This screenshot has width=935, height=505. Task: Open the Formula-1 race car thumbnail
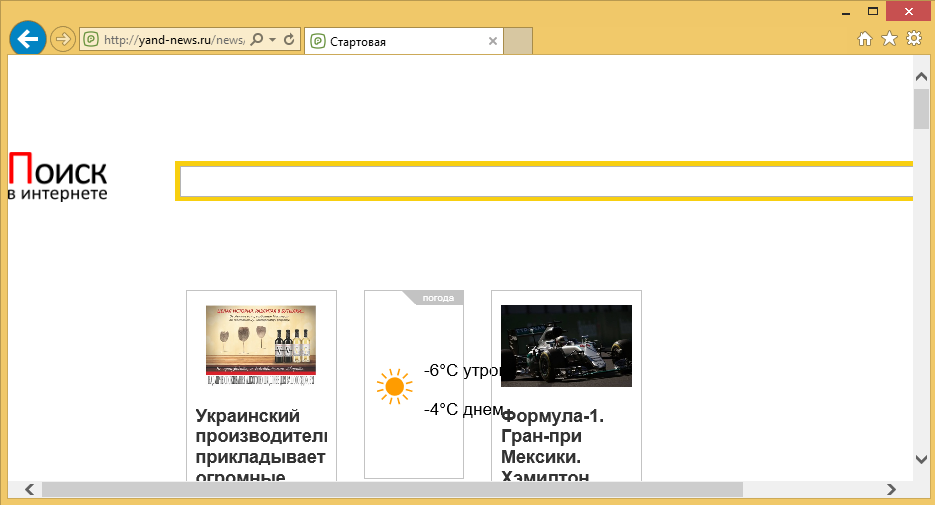pos(566,346)
